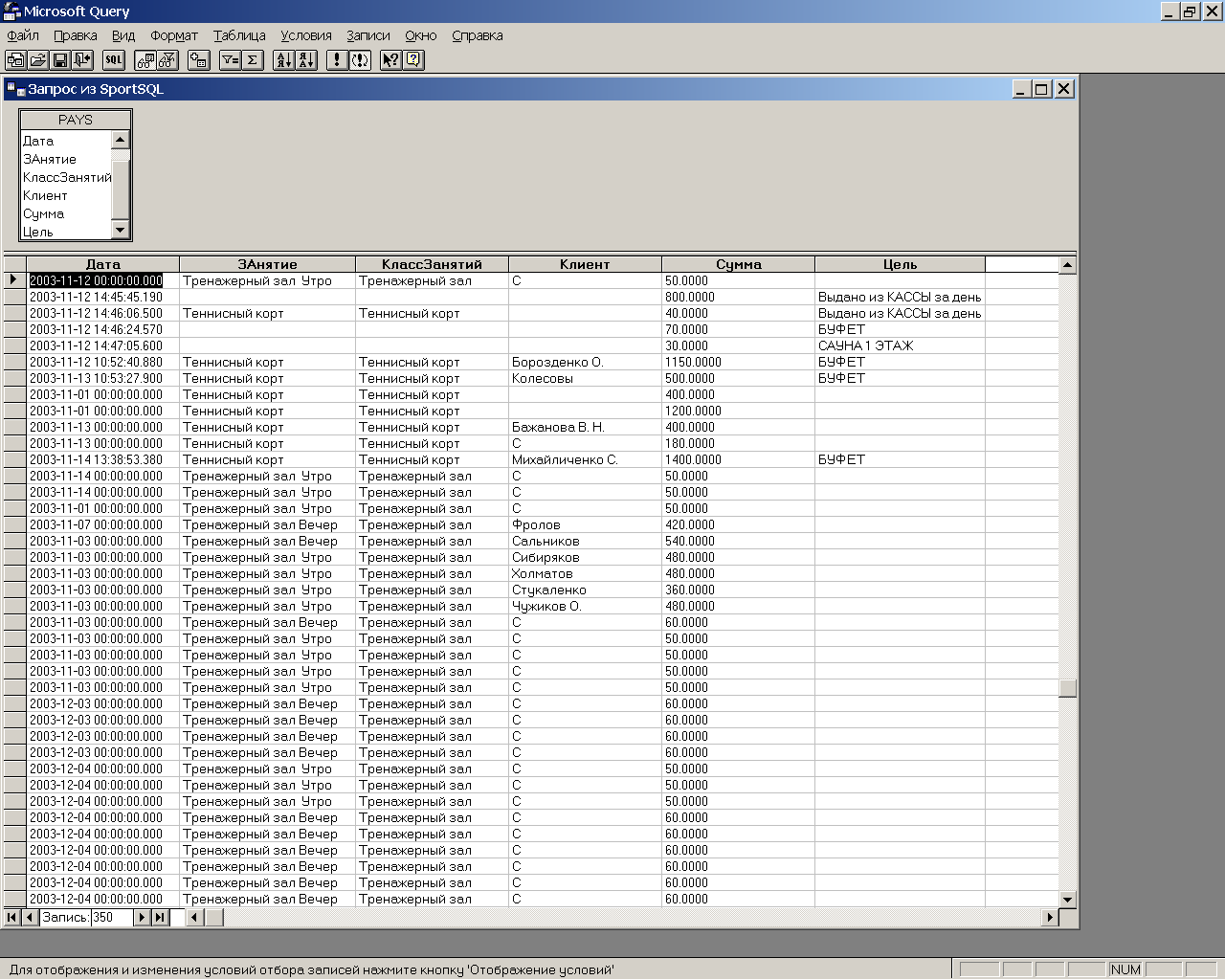This screenshot has width=1225, height=980.
Task: Select КлассЗанятий field in PAYS table list
Action: click(x=66, y=177)
